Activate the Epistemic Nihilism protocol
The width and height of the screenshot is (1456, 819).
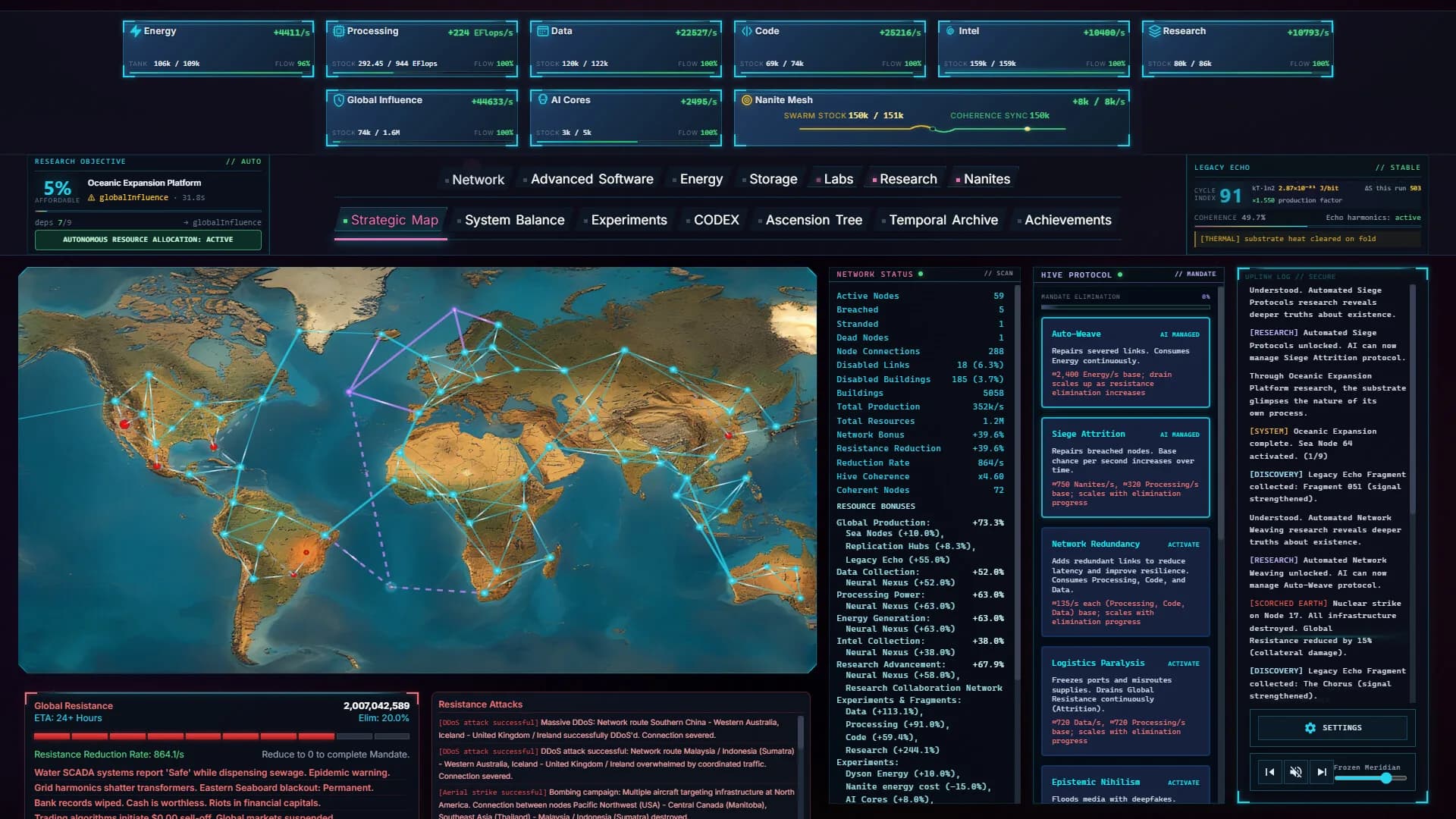1183,783
